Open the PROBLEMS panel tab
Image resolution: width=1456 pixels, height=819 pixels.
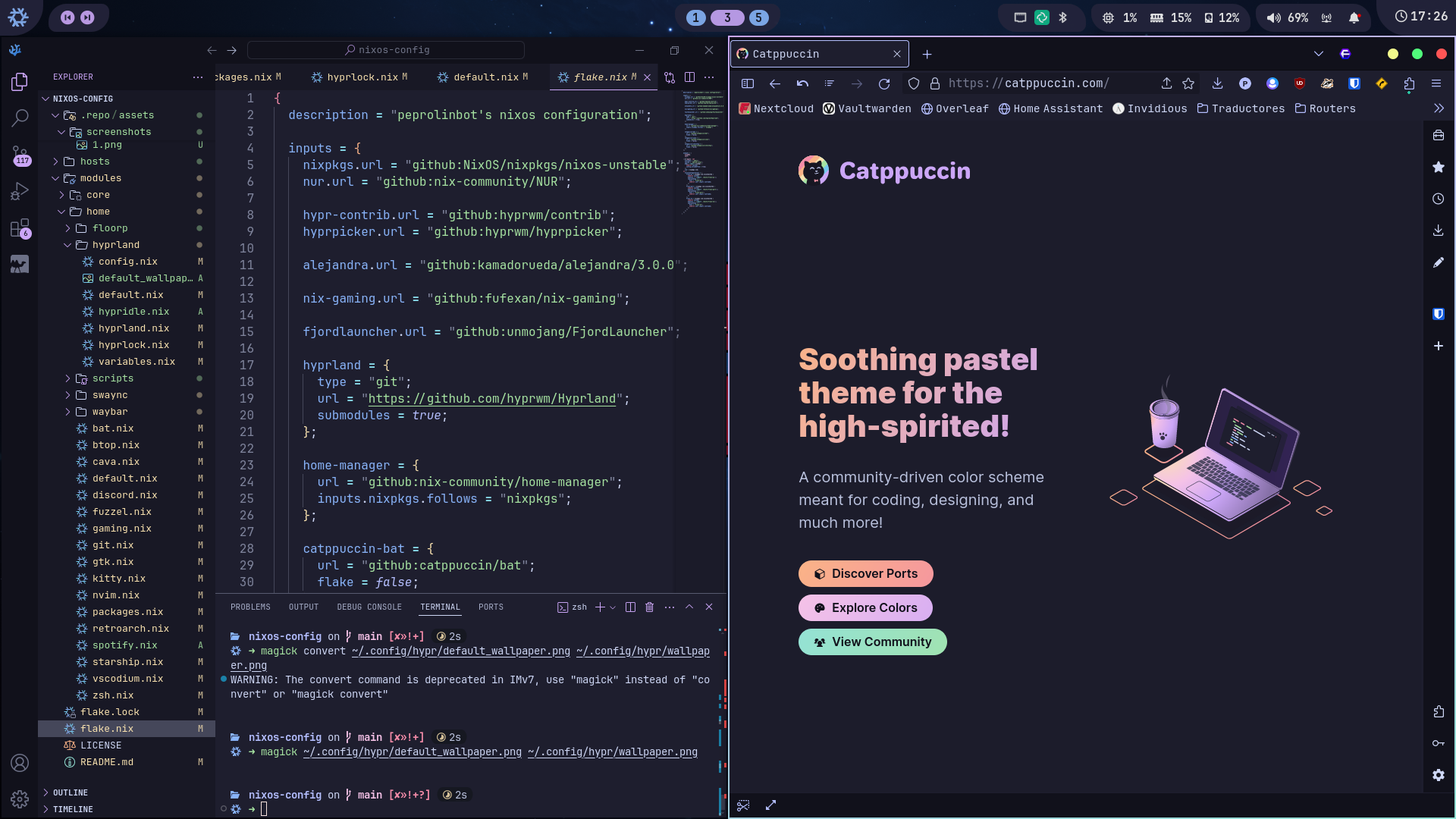250,607
